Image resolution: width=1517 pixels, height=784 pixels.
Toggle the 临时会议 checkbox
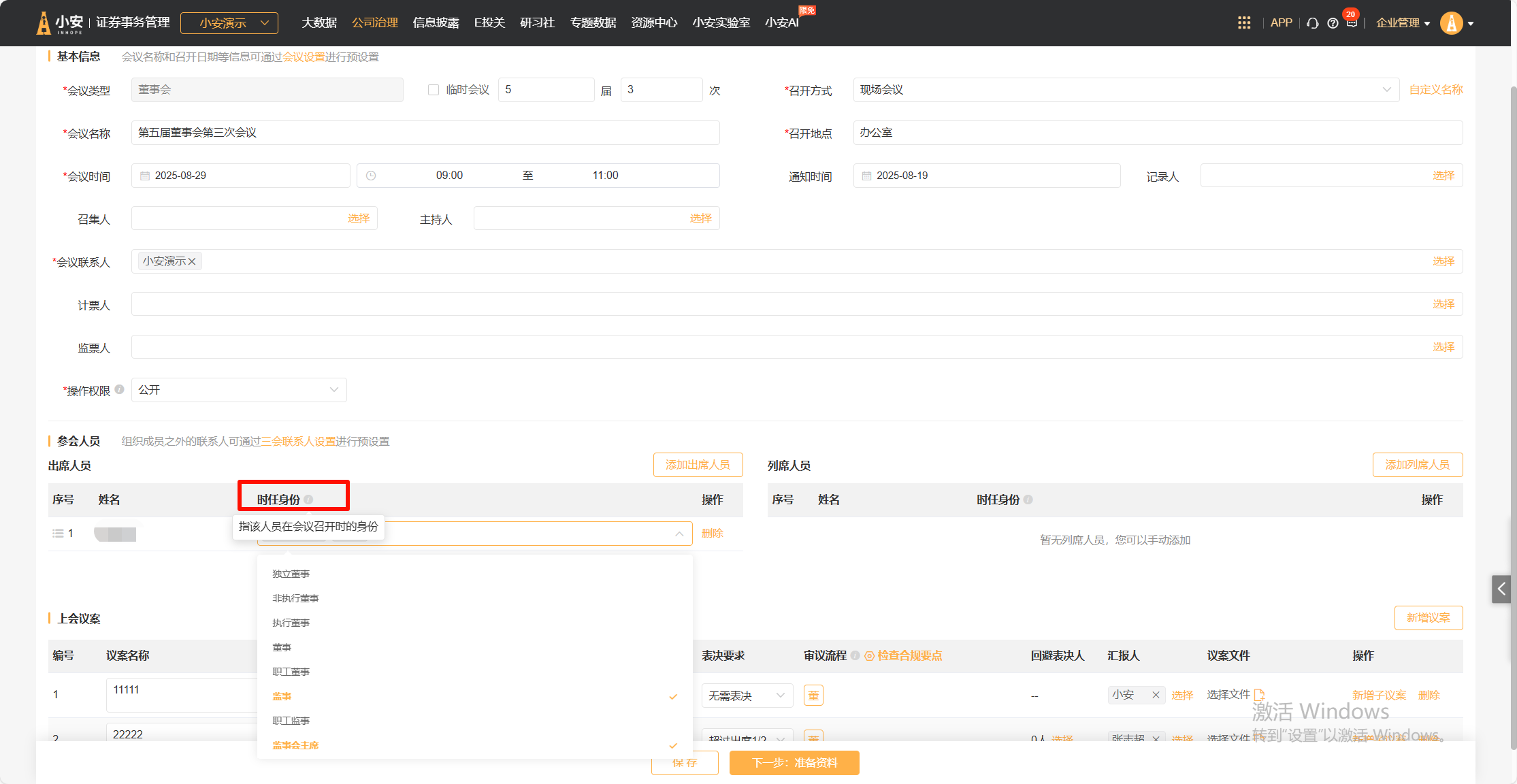coord(434,90)
